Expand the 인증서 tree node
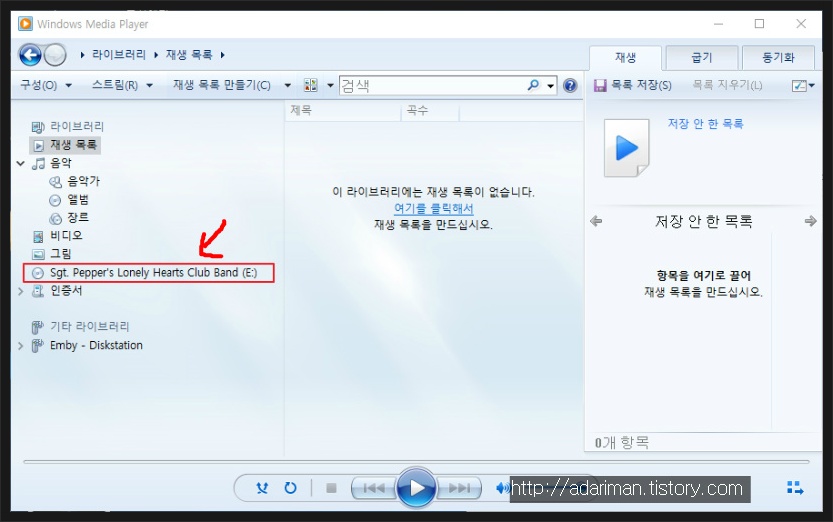833x522 pixels. click(x=20, y=291)
